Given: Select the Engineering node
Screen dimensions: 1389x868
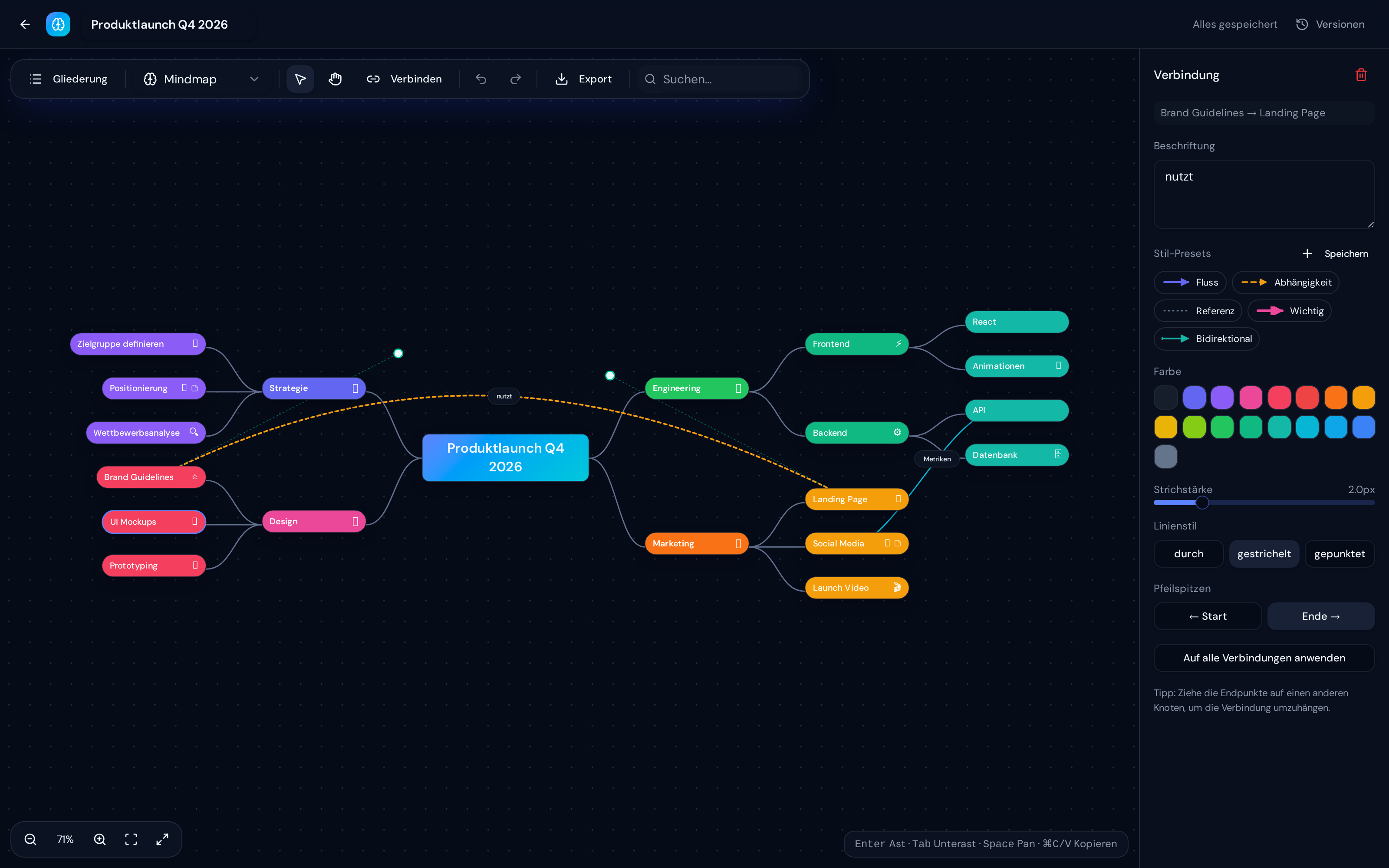Looking at the screenshot, I should pos(696,388).
